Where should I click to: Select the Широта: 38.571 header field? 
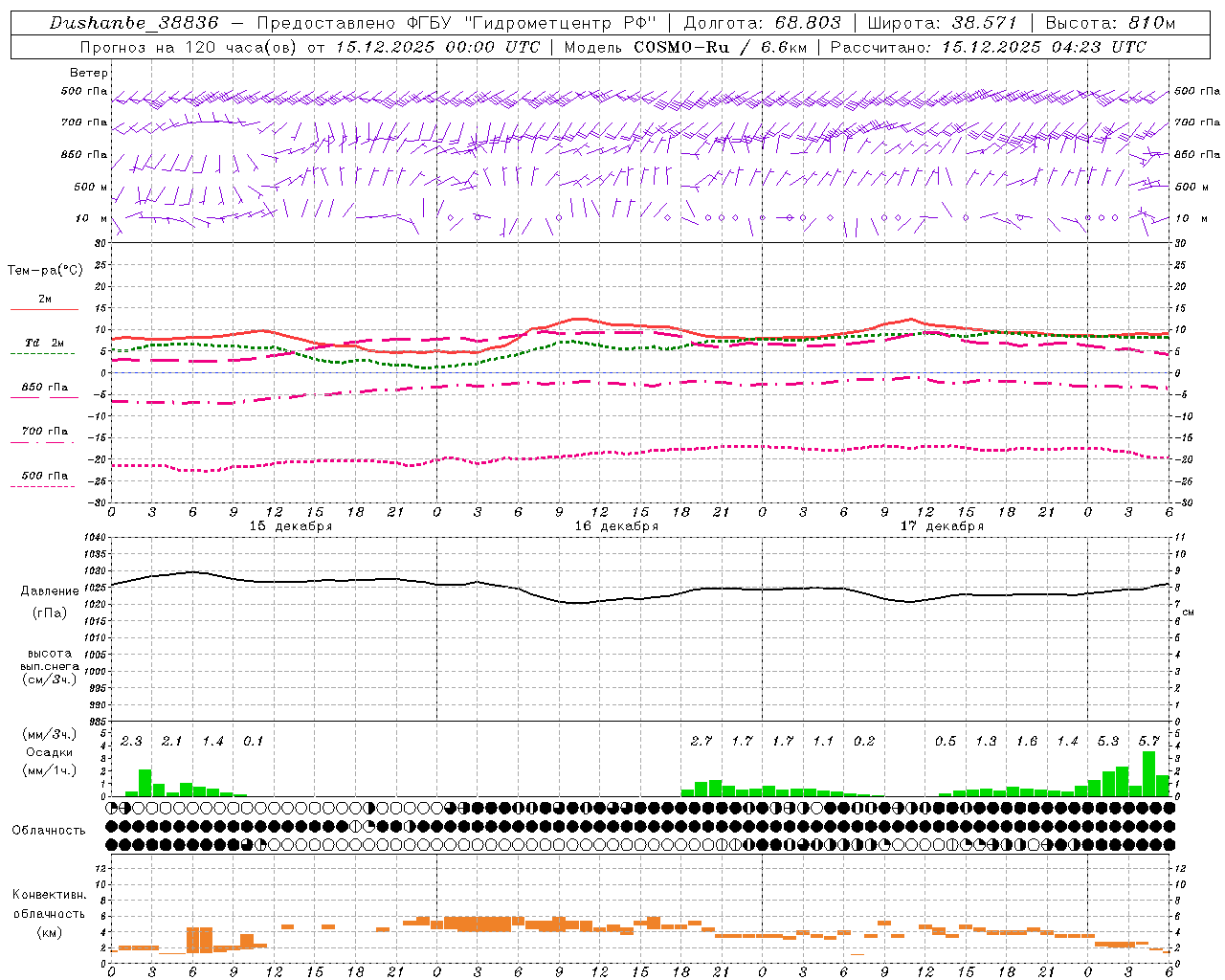[x=943, y=23]
